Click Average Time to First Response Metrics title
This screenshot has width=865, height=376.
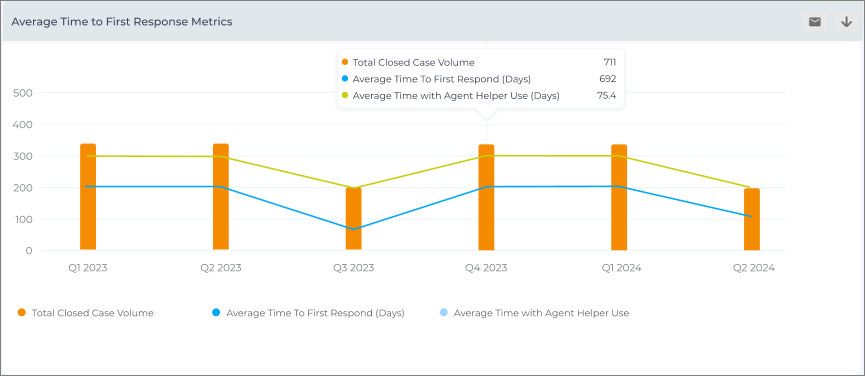(122, 22)
